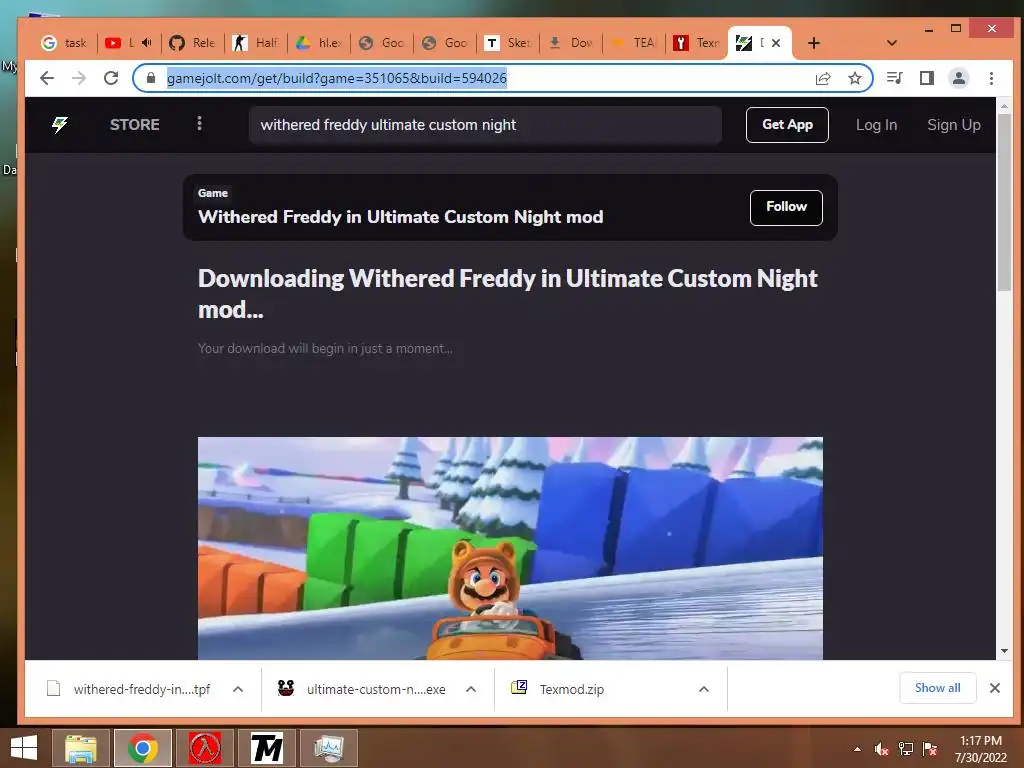Open the Half-Life taskbar icon

pos(205,748)
